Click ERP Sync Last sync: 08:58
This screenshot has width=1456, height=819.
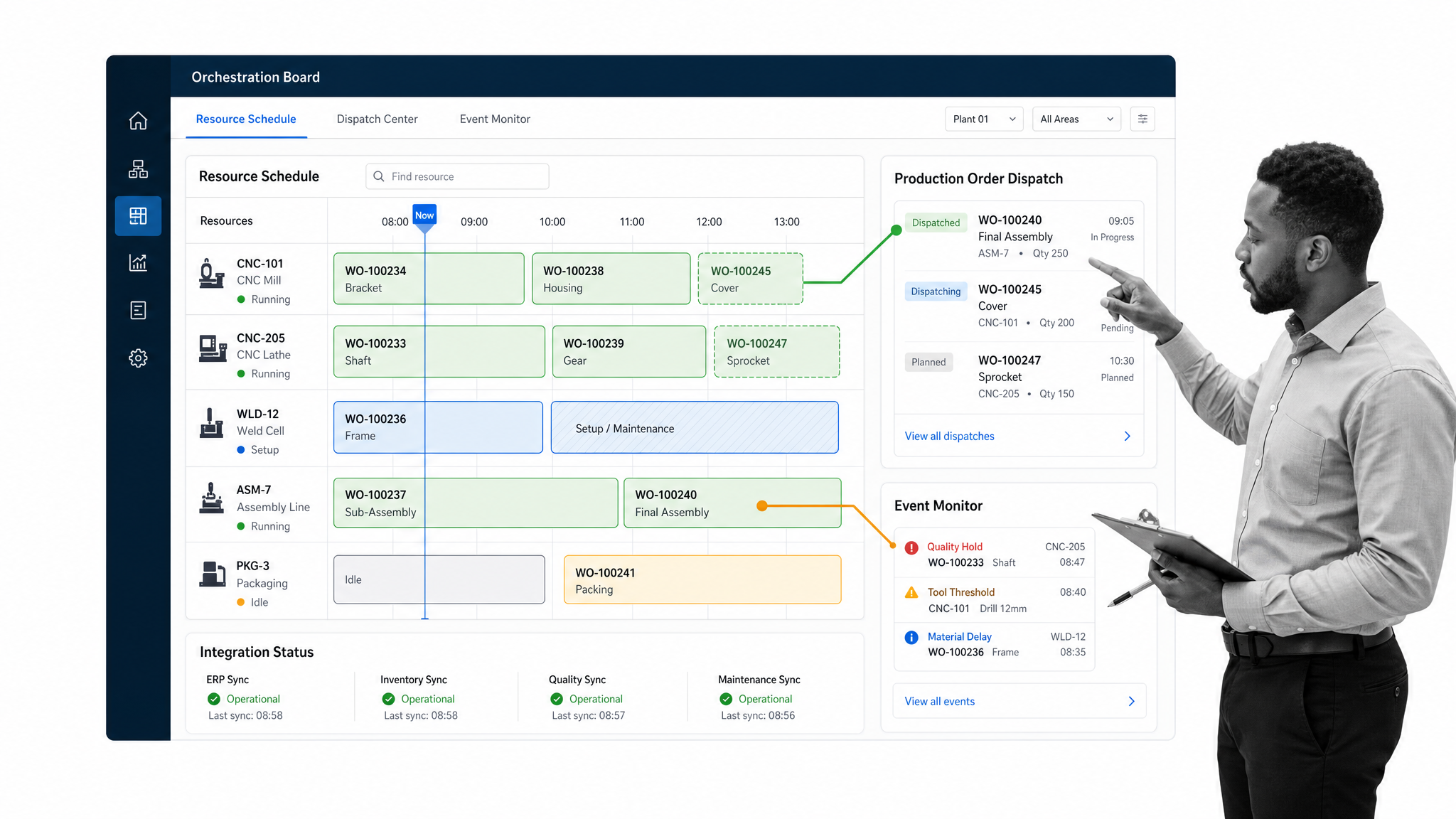245,716
